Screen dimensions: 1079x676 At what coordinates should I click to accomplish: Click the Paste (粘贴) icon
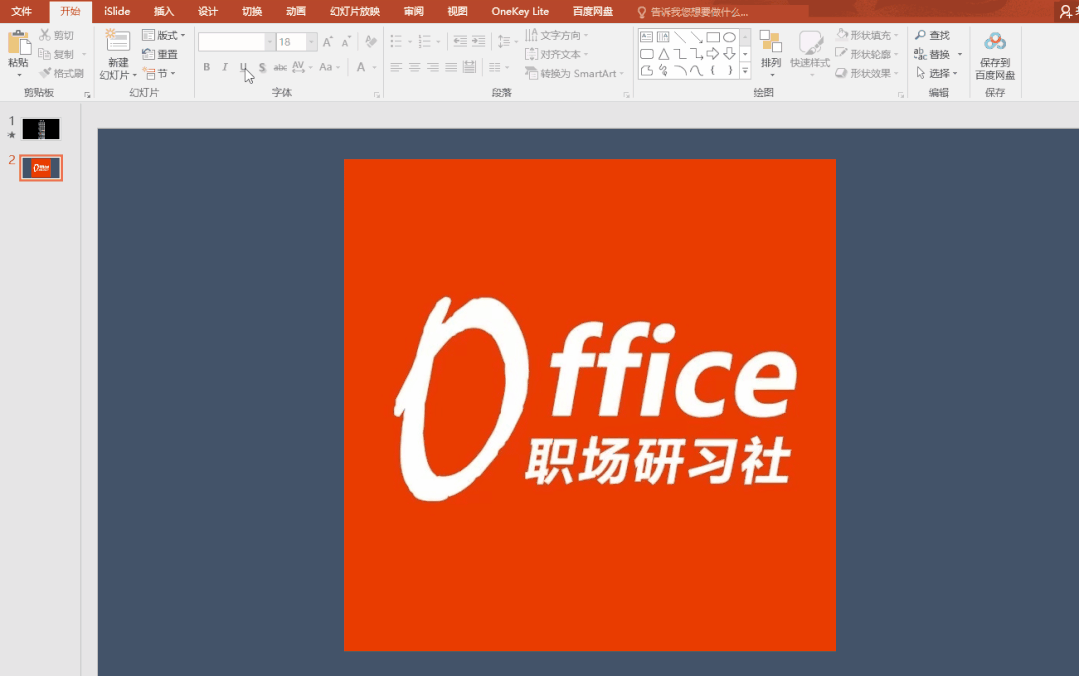click(x=19, y=43)
